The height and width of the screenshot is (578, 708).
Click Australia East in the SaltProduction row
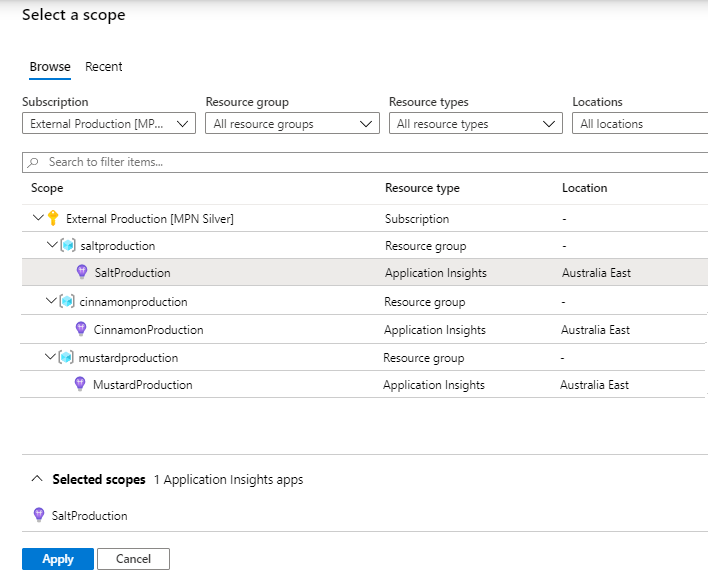(596, 273)
